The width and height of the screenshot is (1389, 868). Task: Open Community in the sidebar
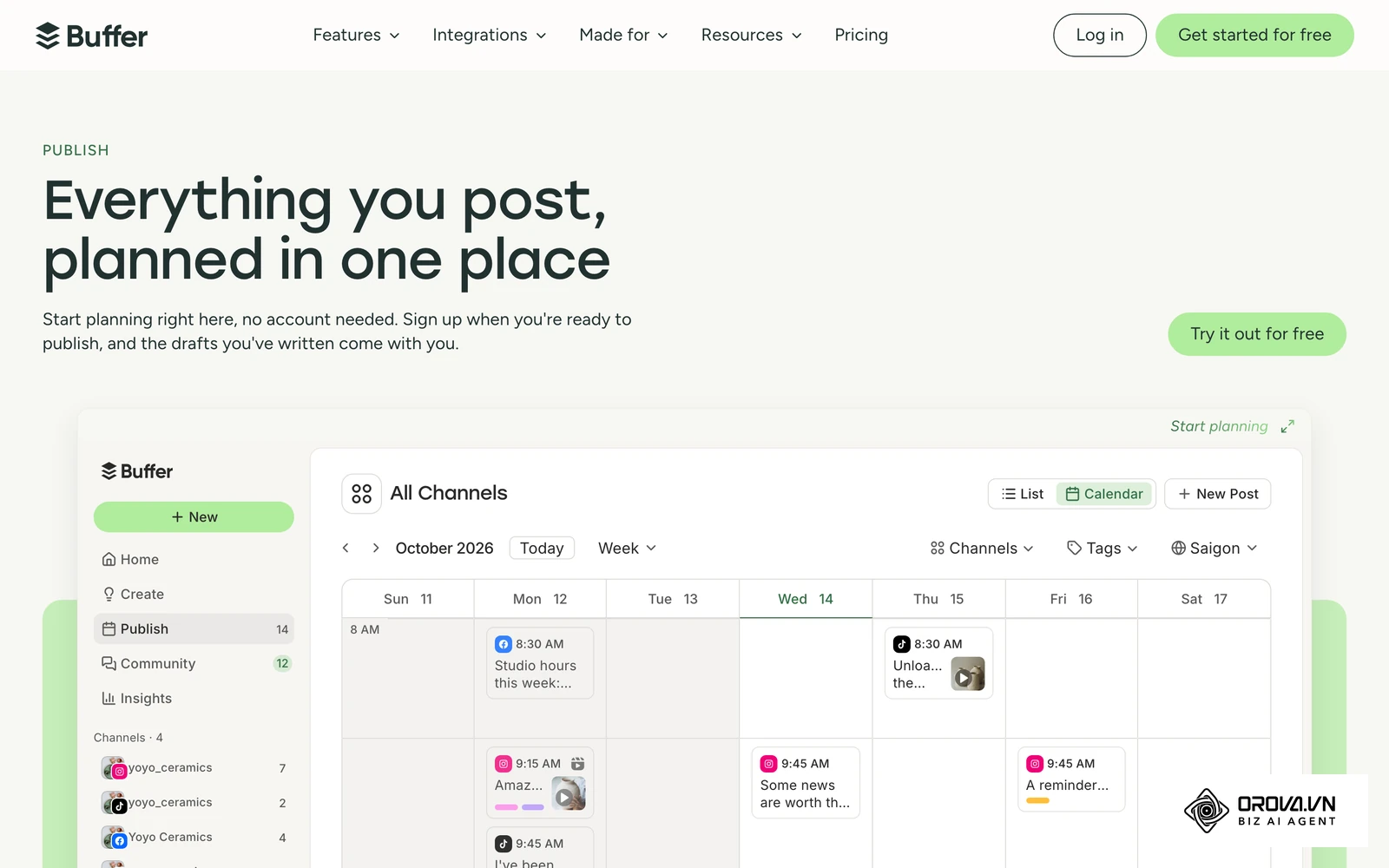coord(194,664)
